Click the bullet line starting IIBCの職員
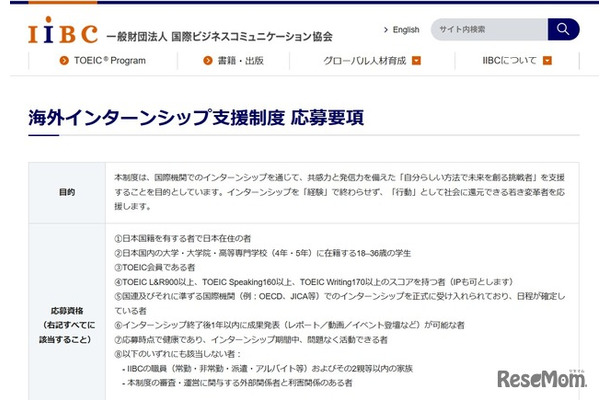The width and height of the screenshot is (610, 400). (x=267, y=368)
